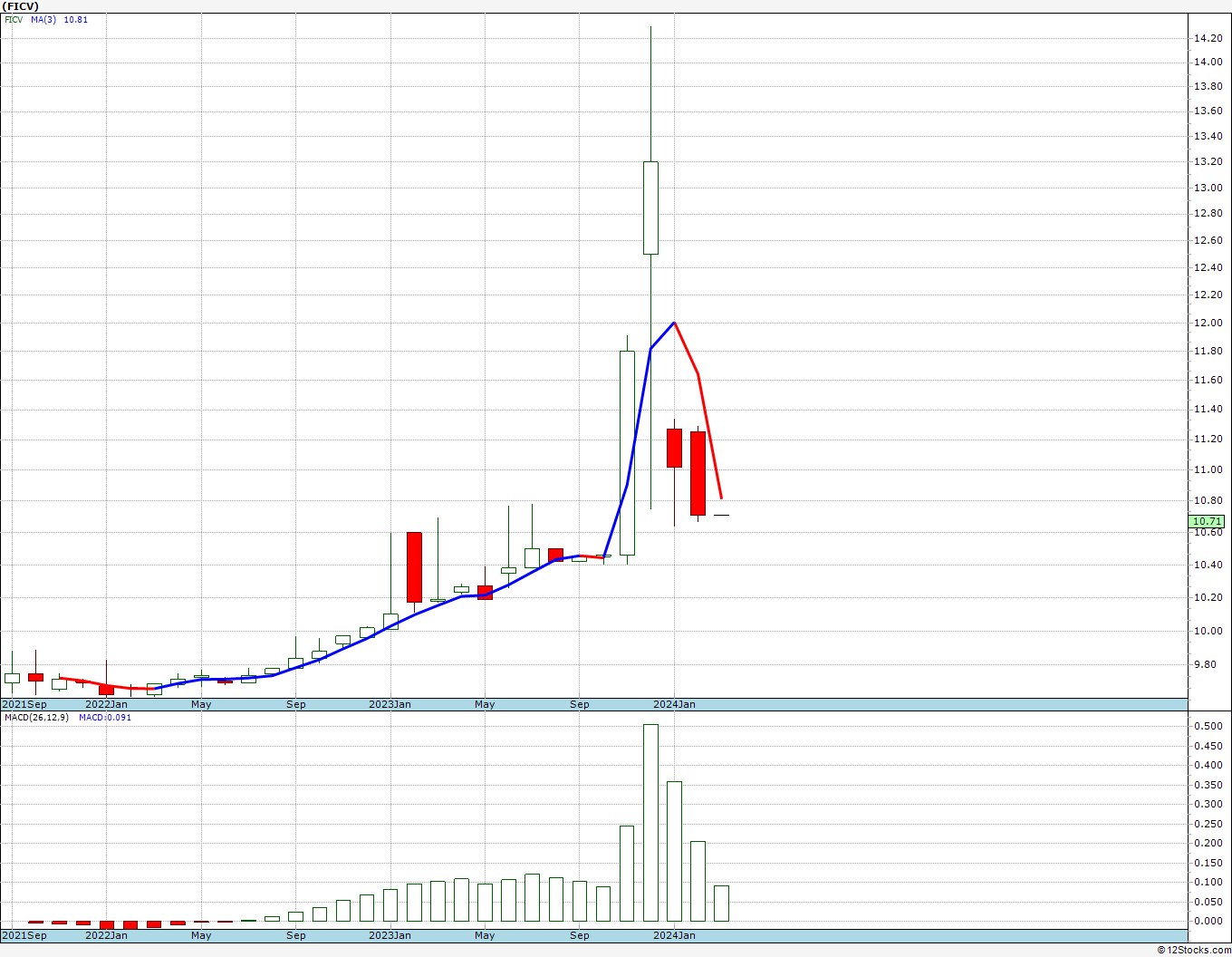Click the 11.80 price level label
The width and height of the screenshot is (1232, 957).
1208,352
